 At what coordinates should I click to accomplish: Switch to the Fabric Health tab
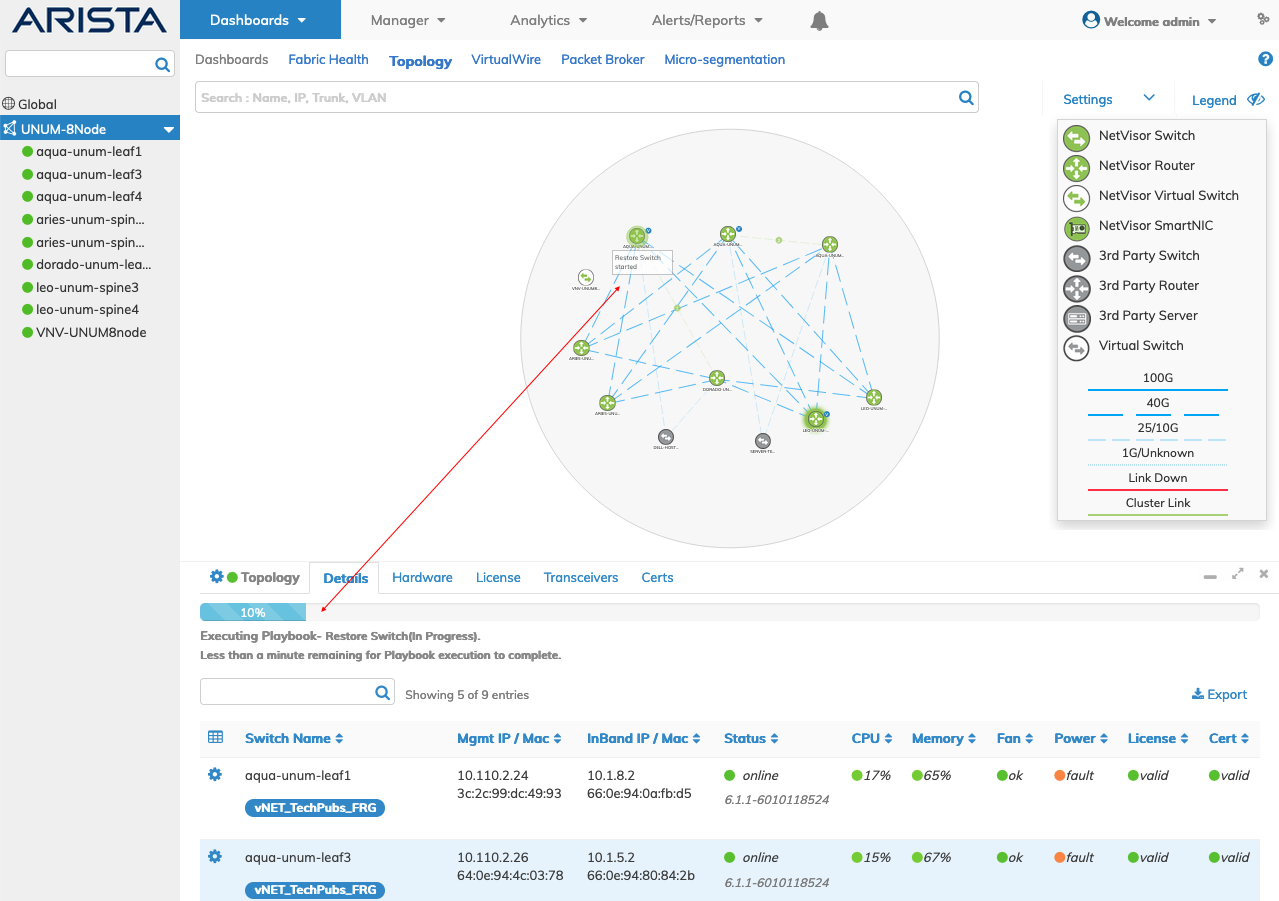click(x=328, y=60)
